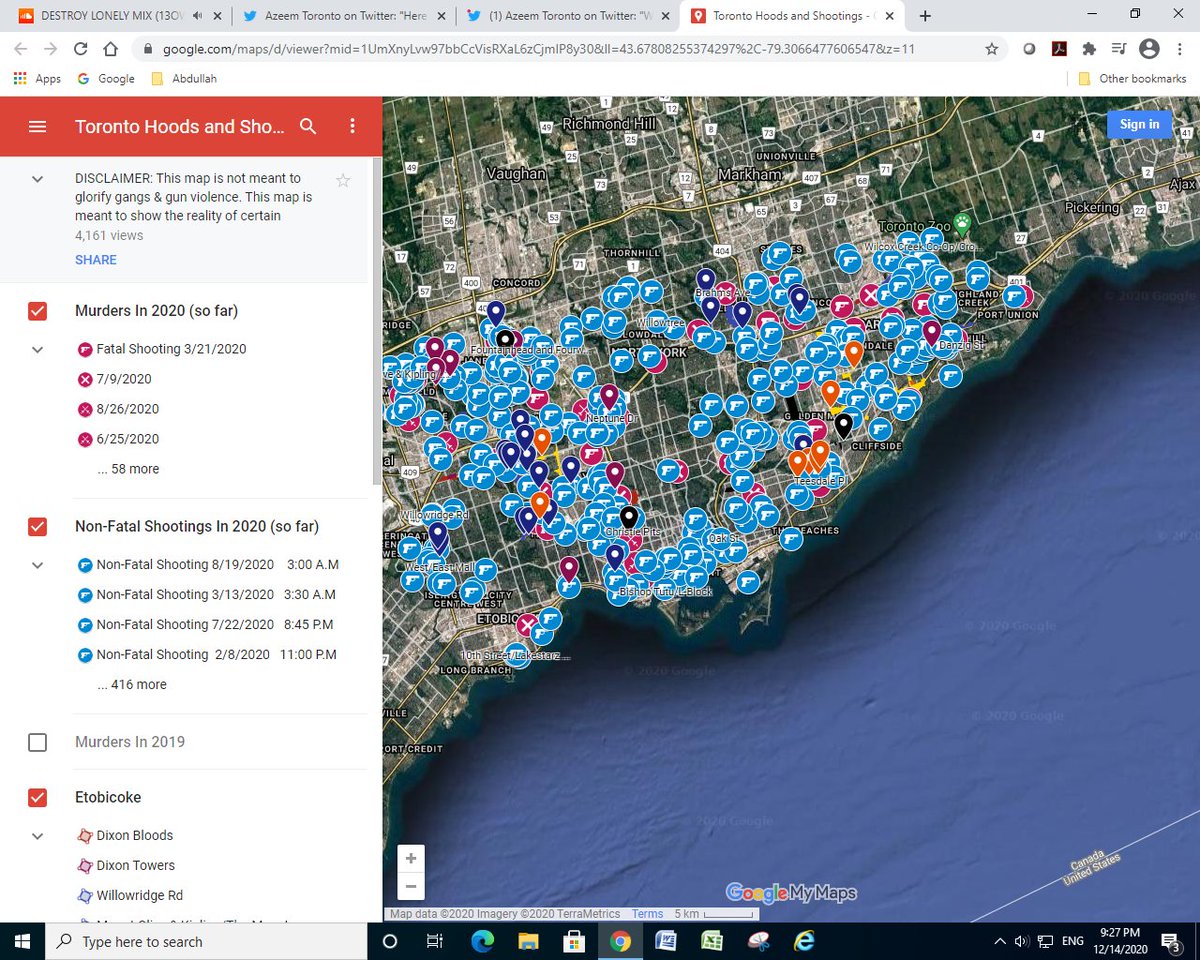
Task: Open the Other bookmarks folder
Action: coord(1132,78)
